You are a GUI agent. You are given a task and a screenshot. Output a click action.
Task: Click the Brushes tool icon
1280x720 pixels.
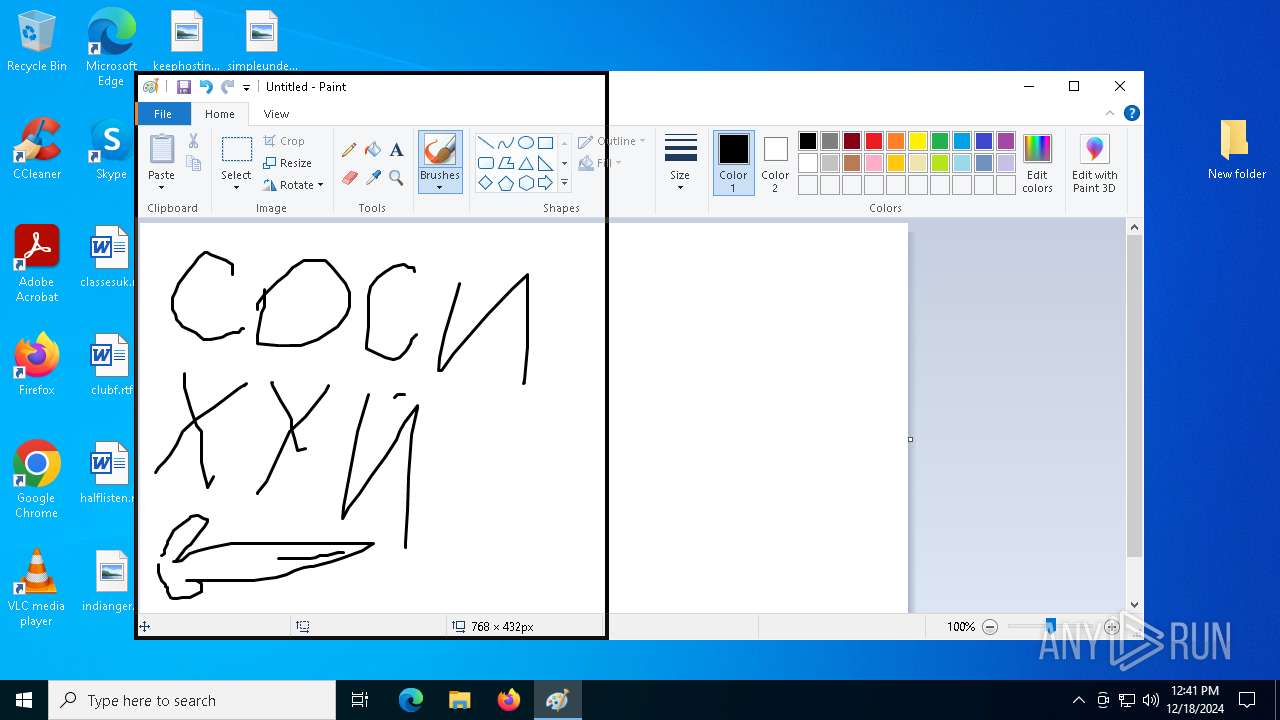tap(440, 150)
